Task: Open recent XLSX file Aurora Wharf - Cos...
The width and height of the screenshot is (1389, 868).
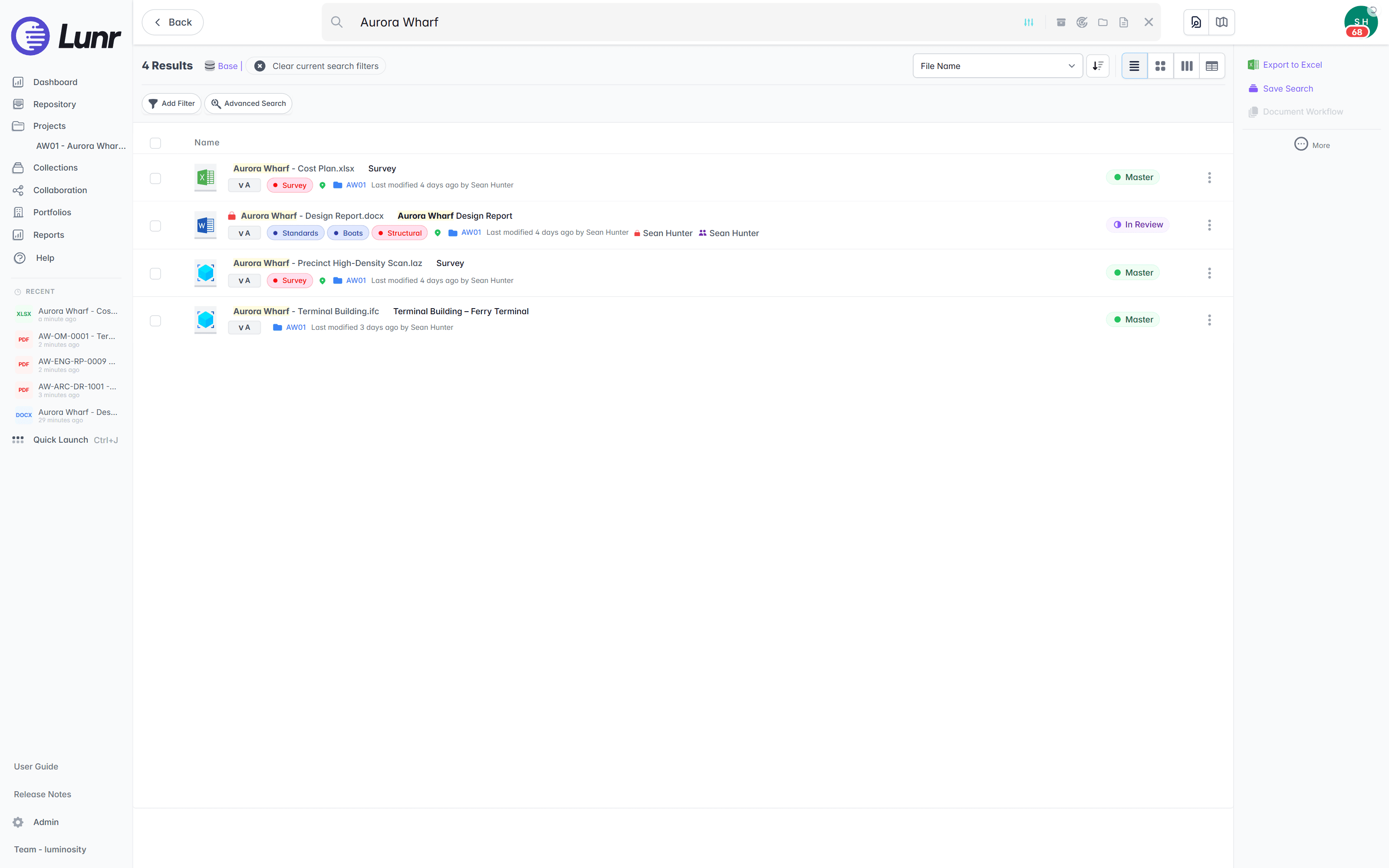Action: [x=66, y=314]
